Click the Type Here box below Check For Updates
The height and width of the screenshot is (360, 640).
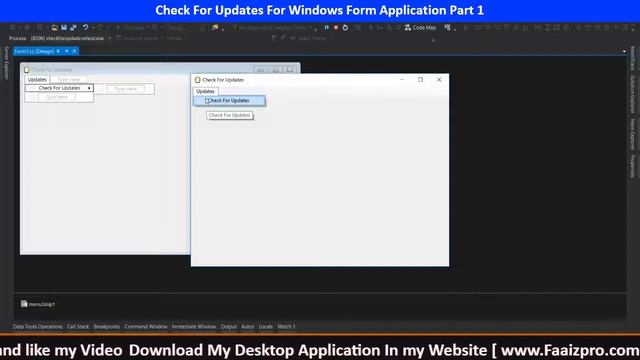point(57,98)
